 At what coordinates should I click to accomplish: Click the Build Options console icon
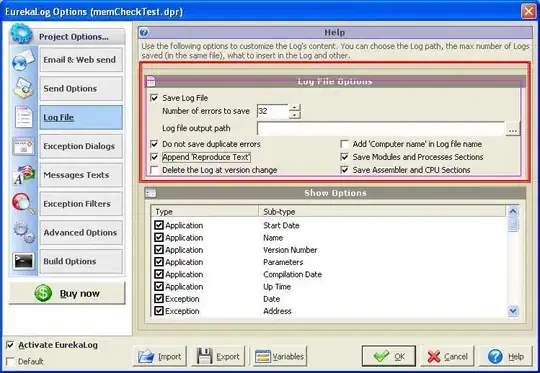(x=23, y=261)
